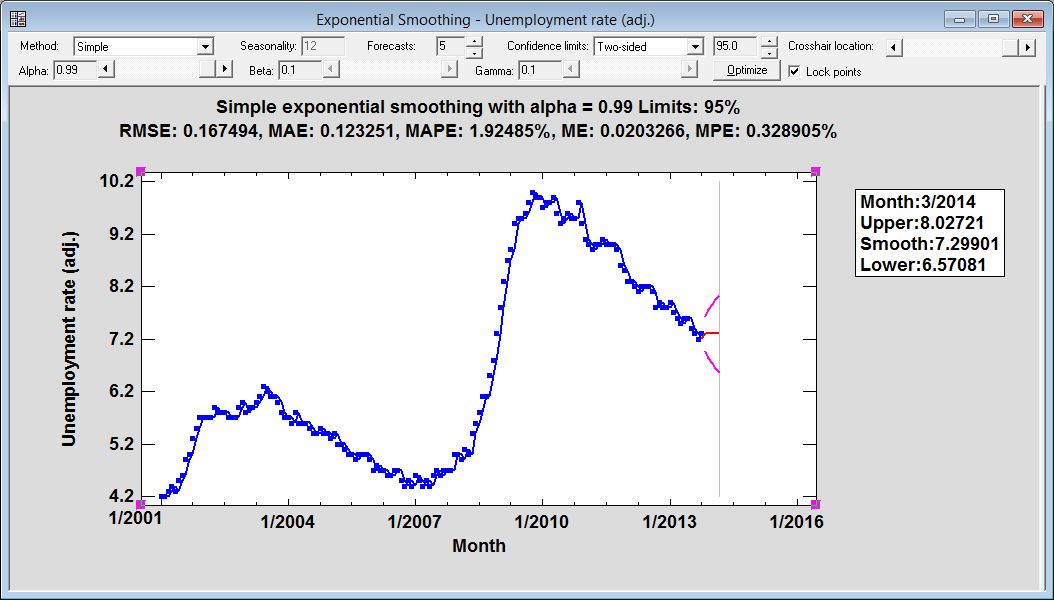Image resolution: width=1054 pixels, height=600 pixels.
Task: Increase the Forecasts value with up arrow
Action: pos(474,42)
